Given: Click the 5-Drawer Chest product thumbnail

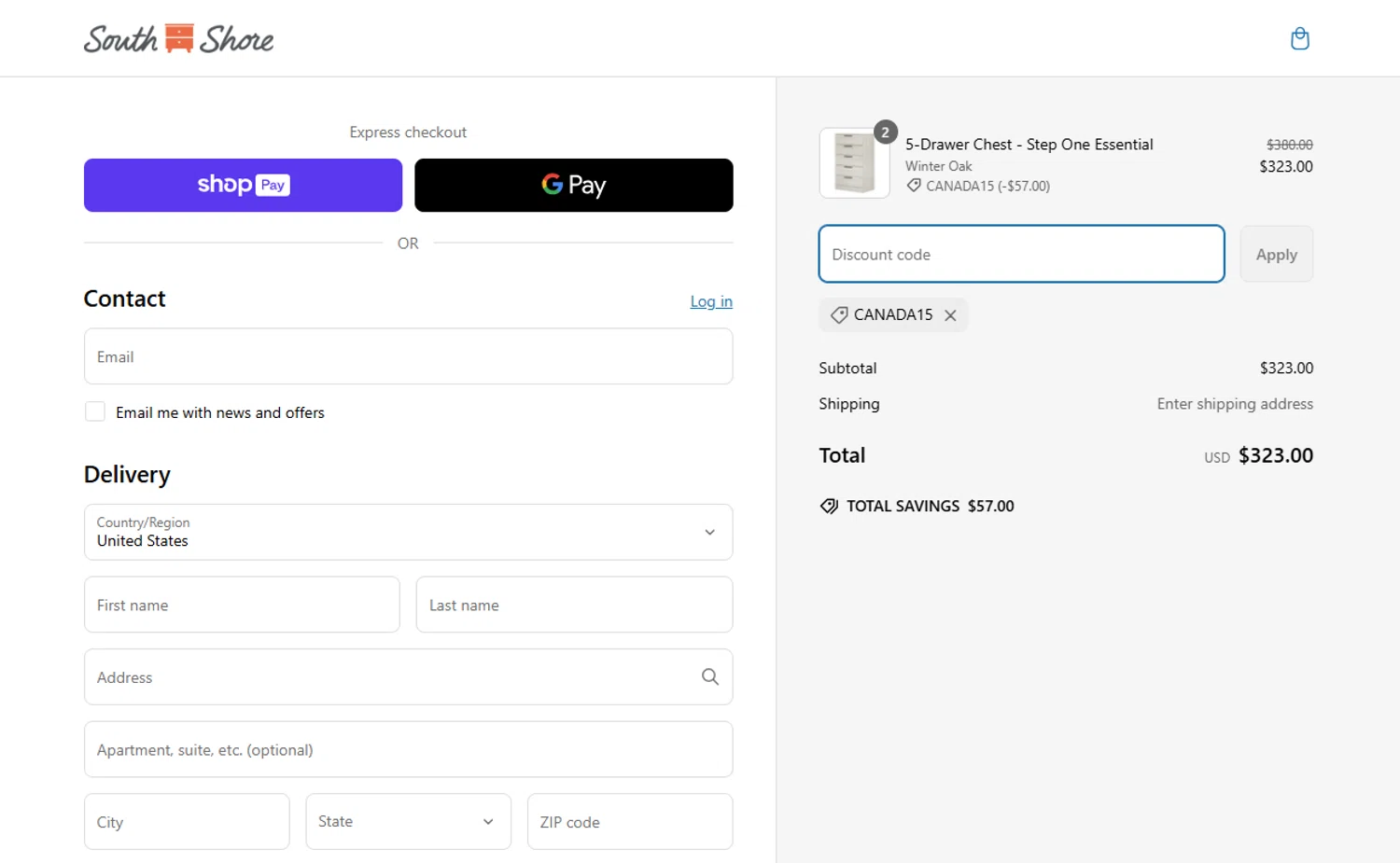Looking at the screenshot, I should tap(854, 163).
